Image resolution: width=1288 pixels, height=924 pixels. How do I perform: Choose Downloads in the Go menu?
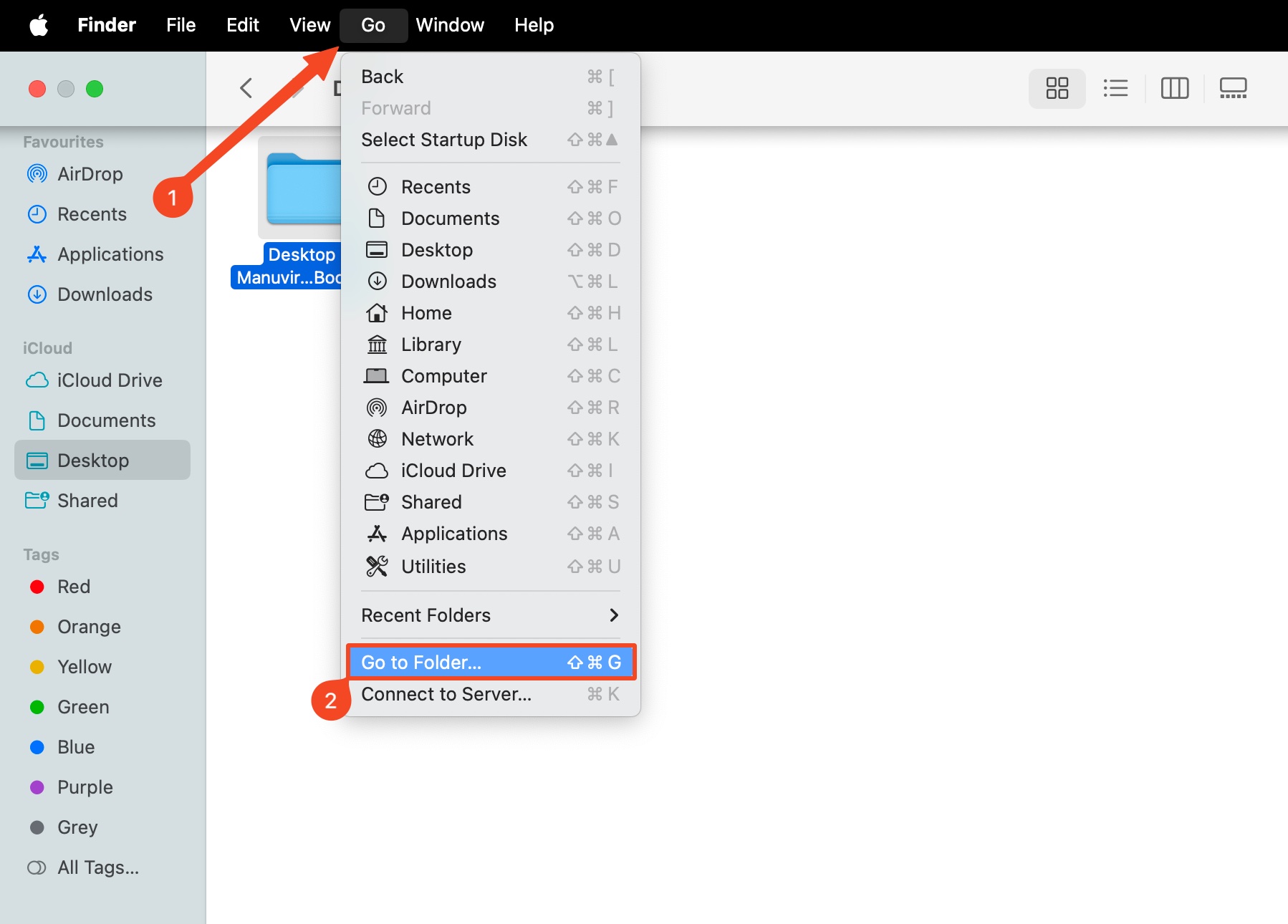pyautogui.click(x=491, y=281)
